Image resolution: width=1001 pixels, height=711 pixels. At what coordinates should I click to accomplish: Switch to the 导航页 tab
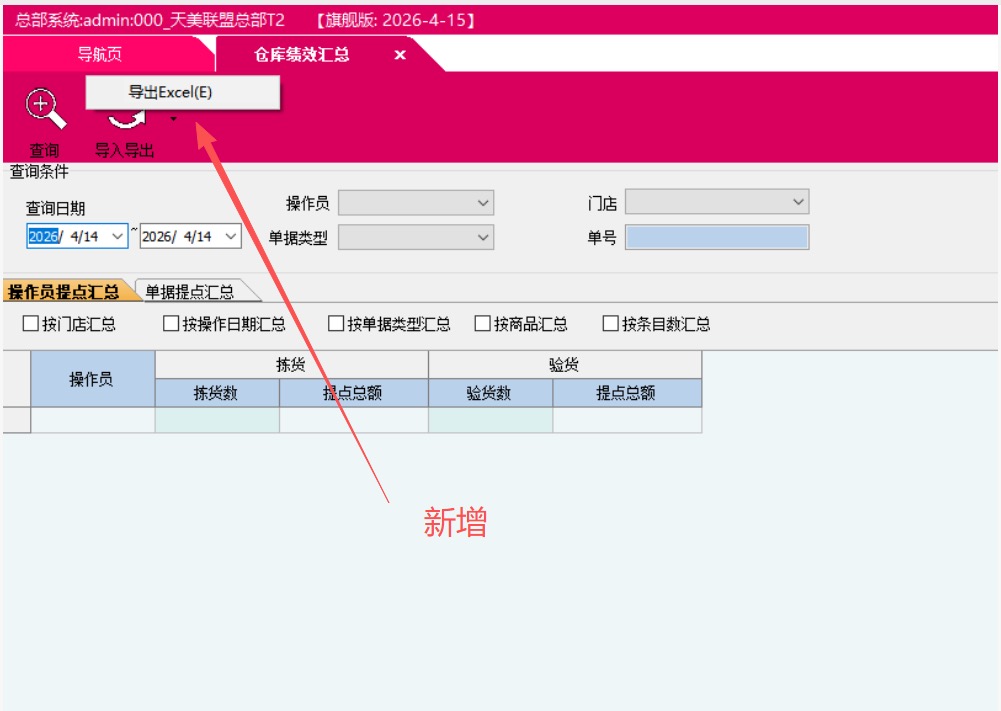tap(100, 55)
